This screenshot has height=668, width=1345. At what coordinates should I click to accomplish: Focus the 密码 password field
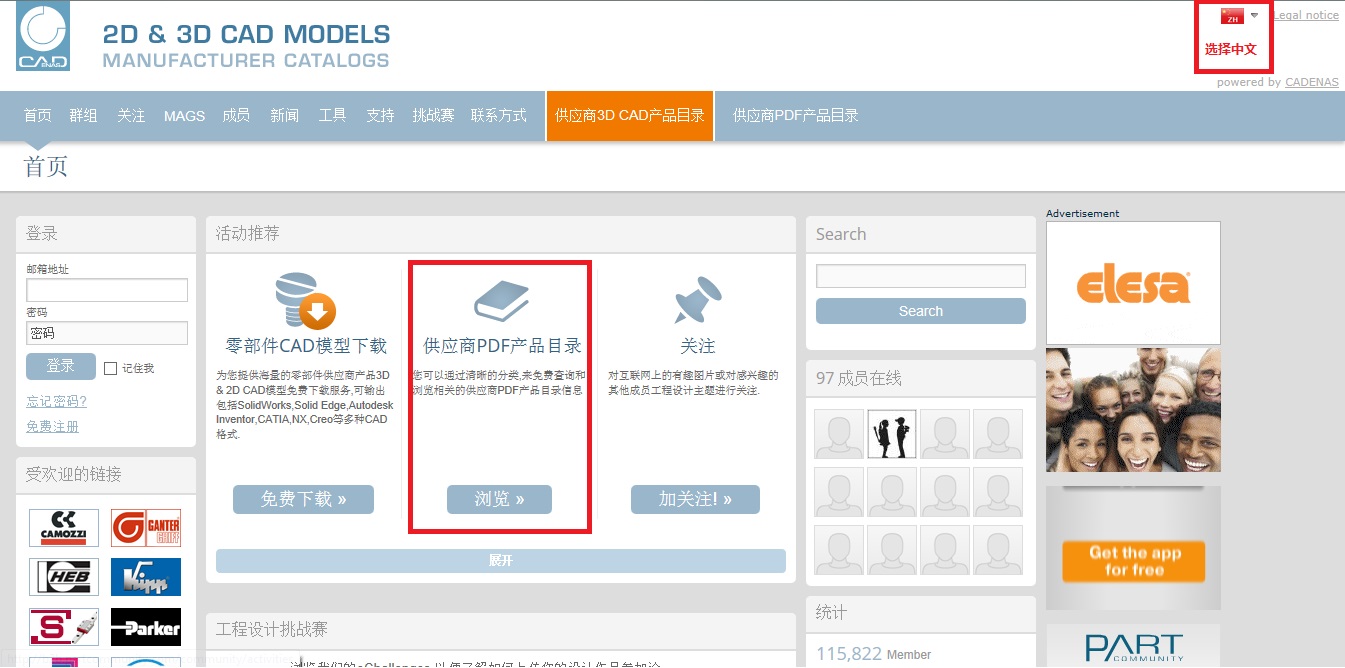tap(107, 333)
